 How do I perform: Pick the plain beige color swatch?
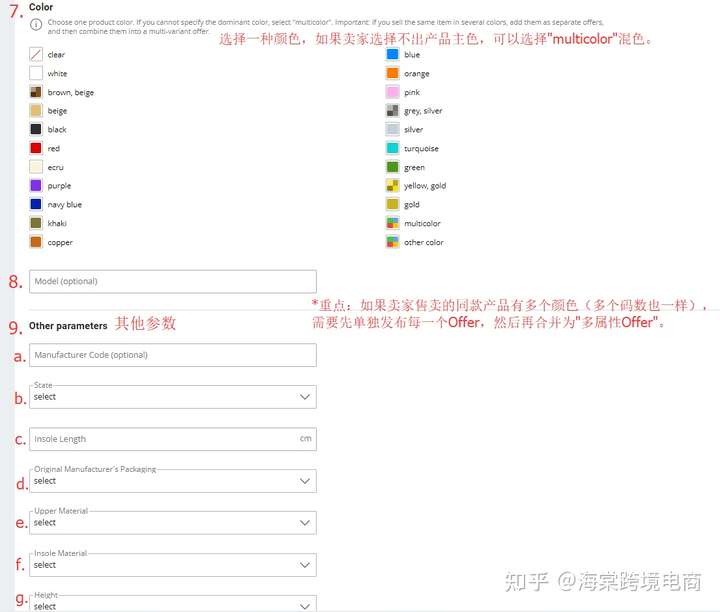click(x=36, y=111)
